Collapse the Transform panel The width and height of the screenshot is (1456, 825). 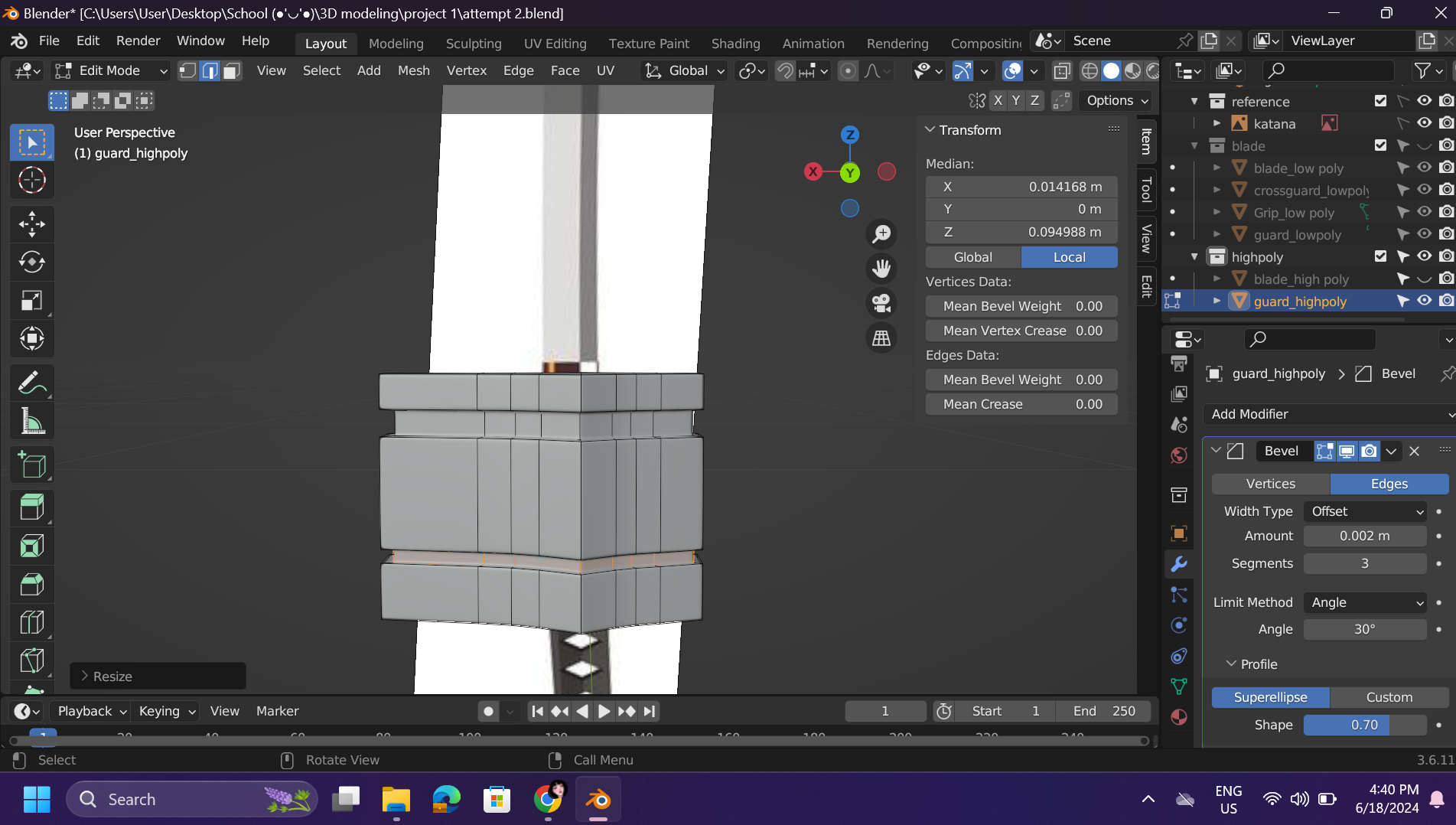click(x=930, y=130)
